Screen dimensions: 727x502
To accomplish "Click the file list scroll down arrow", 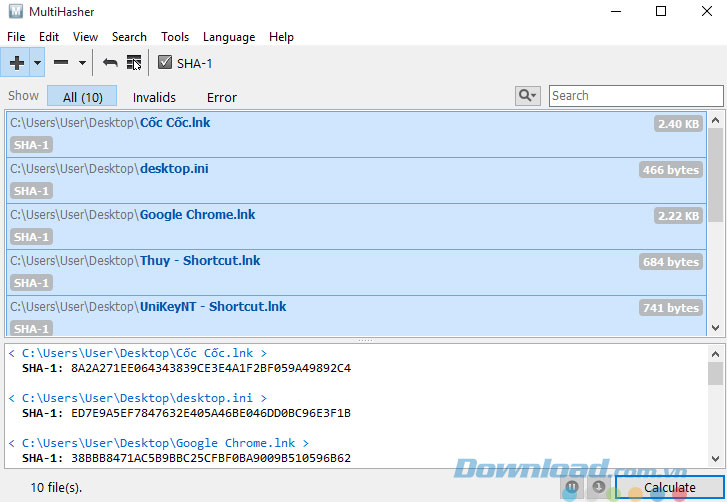I will [x=715, y=328].
